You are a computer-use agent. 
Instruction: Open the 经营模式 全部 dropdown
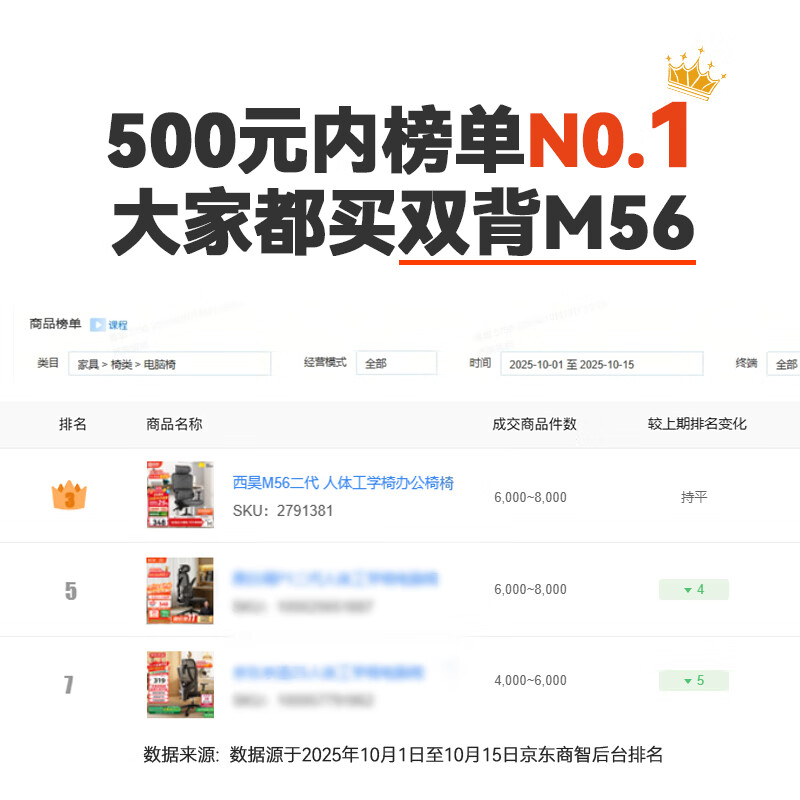coord(396,363)
